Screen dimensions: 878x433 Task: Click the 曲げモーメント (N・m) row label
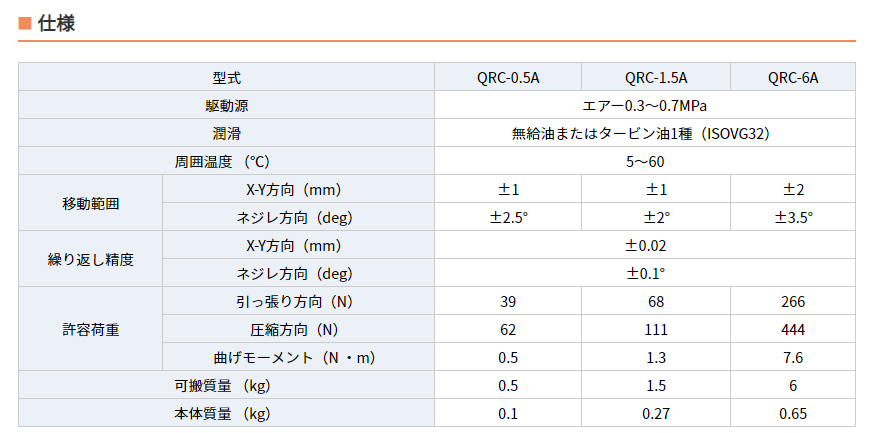point(297,357)
